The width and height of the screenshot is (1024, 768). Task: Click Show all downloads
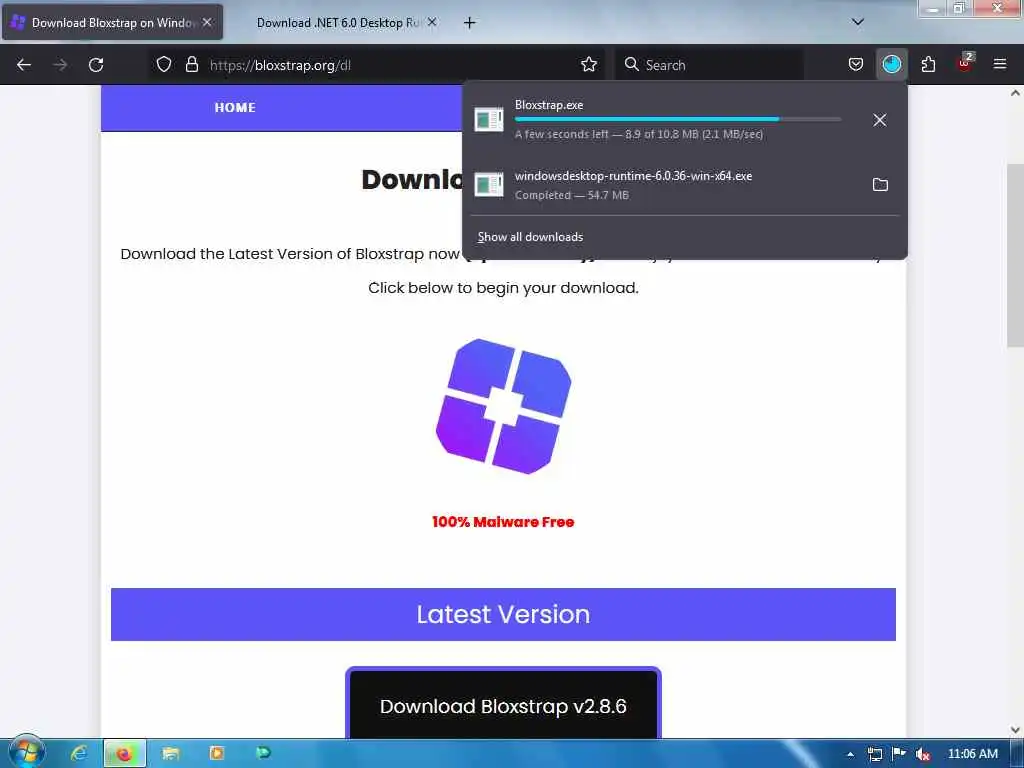(x=530, y=237)
